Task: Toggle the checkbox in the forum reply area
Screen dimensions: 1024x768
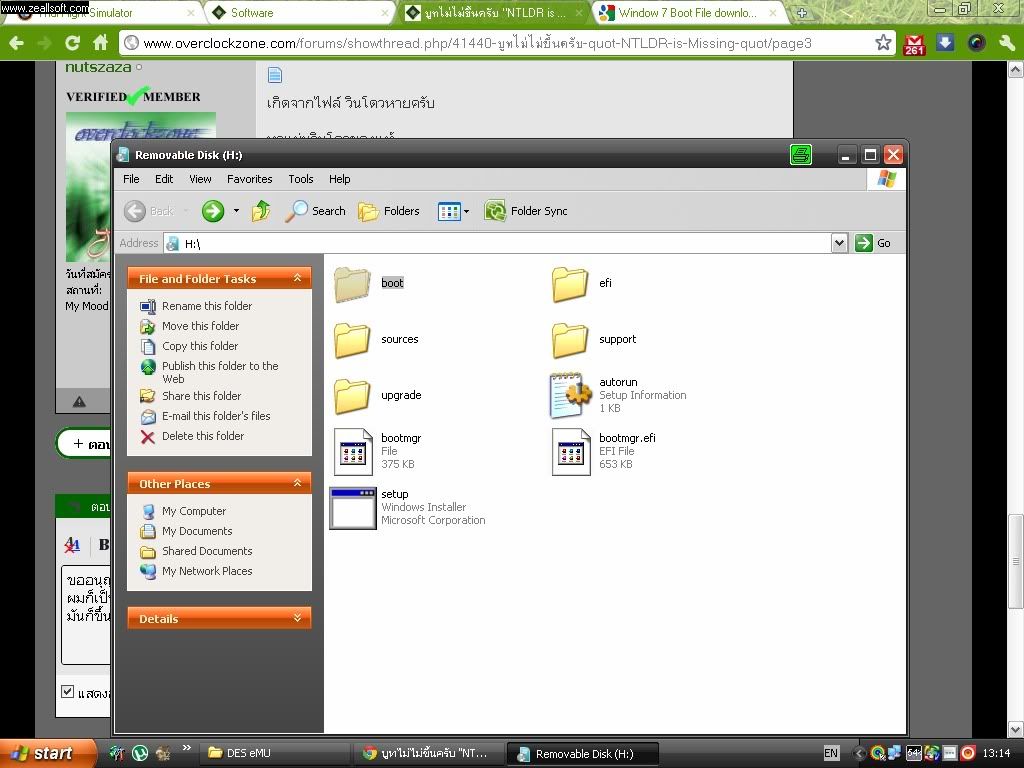Action: tap(68, 692)
